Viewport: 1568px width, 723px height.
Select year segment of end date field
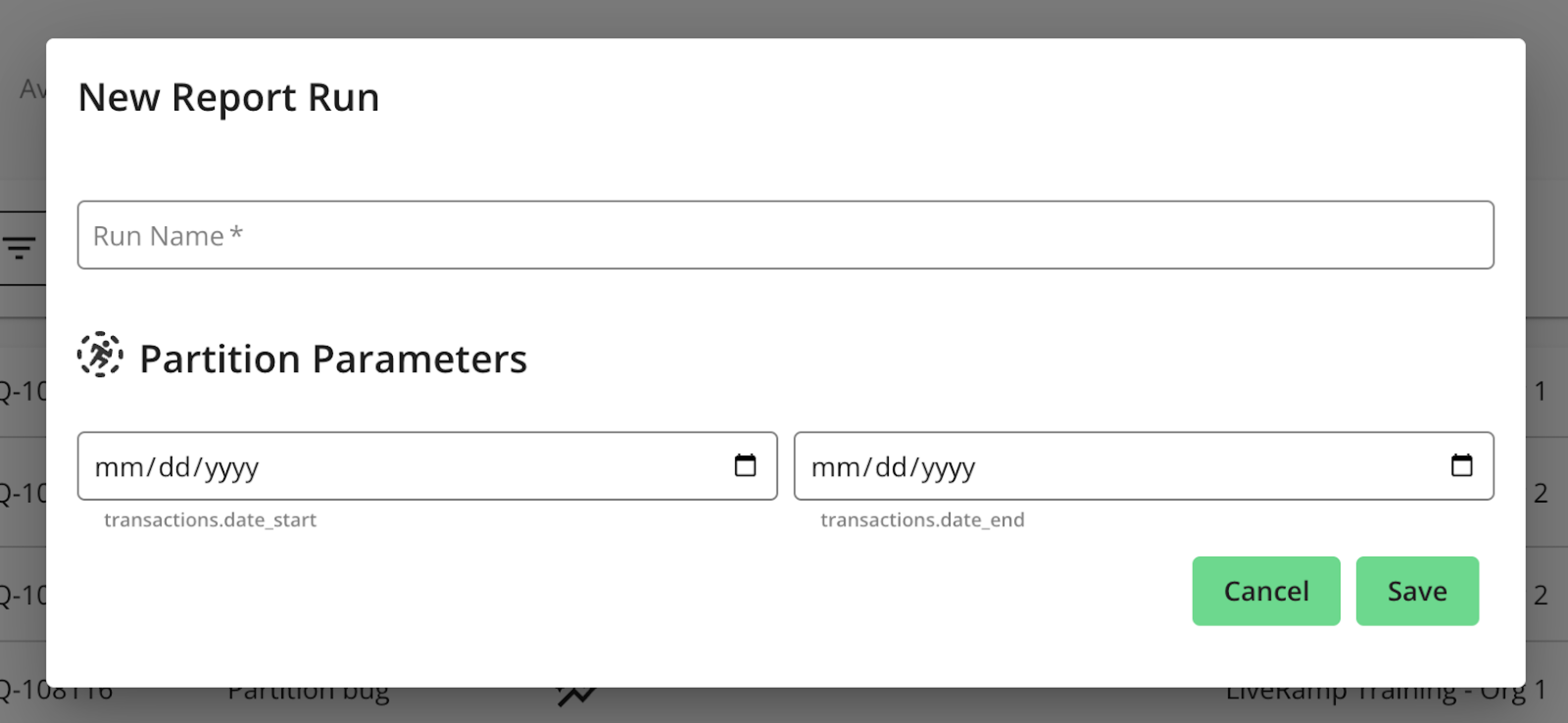(948, 467)
